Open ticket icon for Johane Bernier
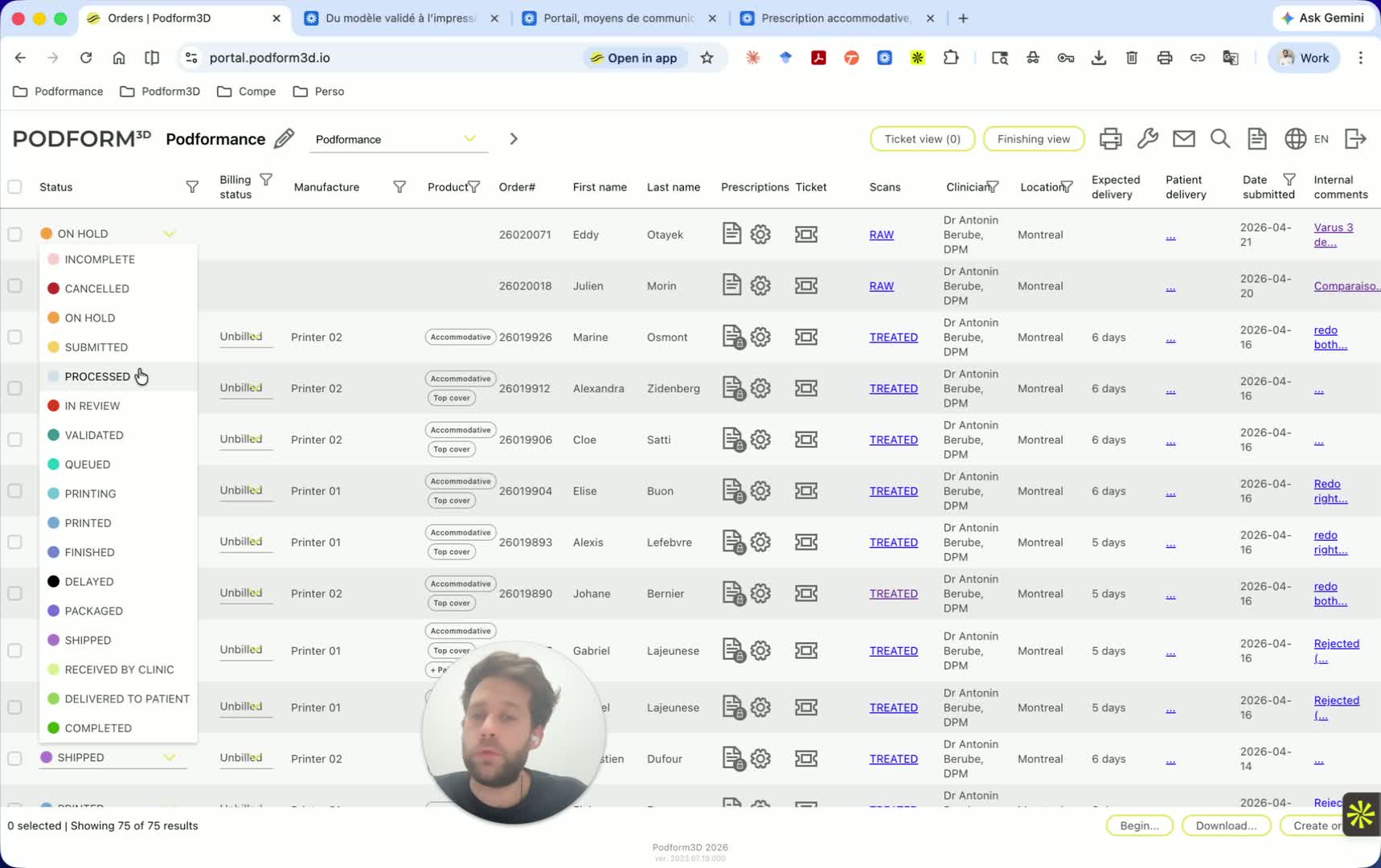The width and height of the screenshot is (1381, 868). [806, 593]
